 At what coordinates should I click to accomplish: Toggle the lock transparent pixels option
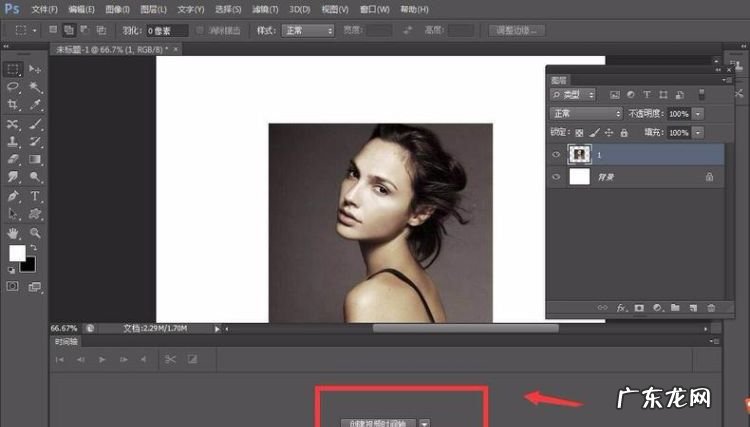pyautogui.click(x=580, y=132)
